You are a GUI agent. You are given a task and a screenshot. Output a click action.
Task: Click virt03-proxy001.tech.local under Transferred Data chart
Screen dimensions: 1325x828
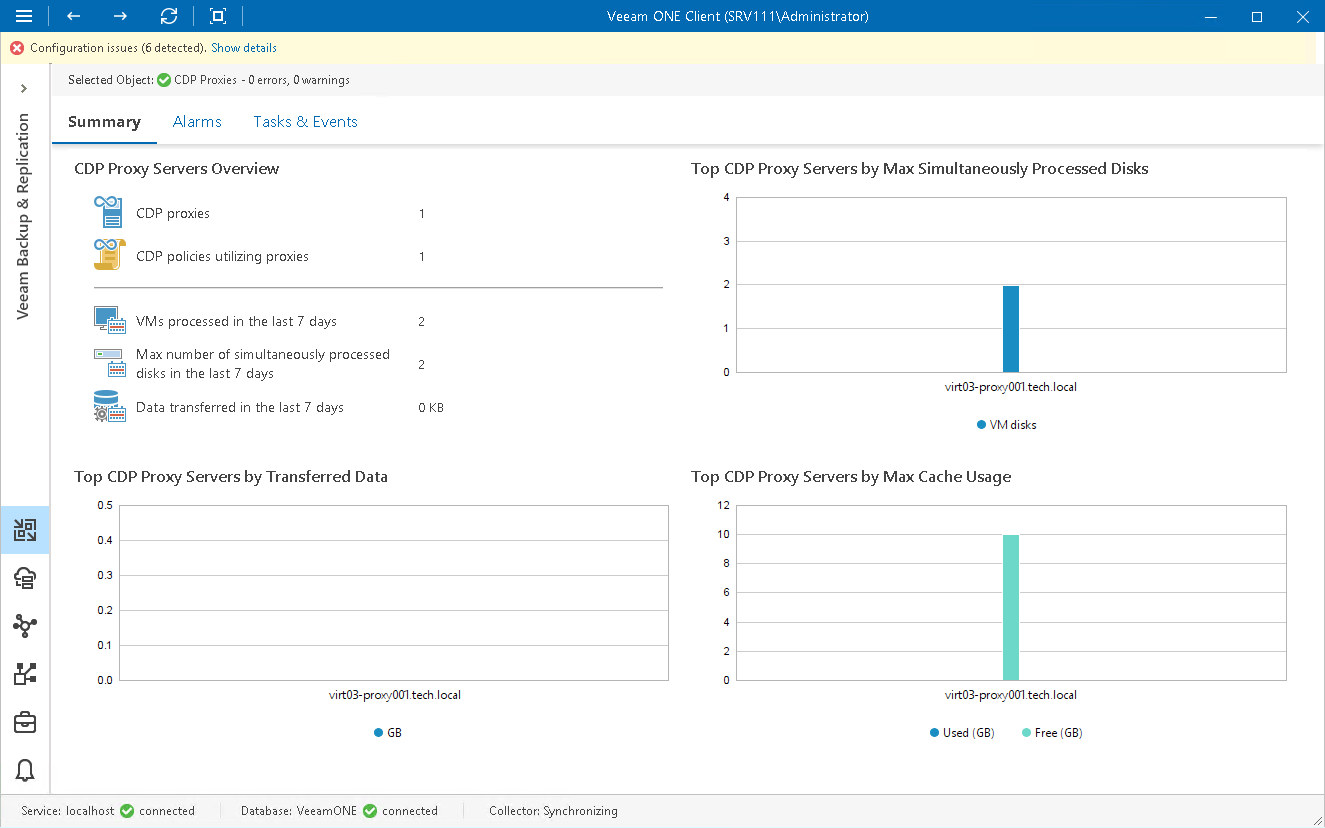coord(395,695)
